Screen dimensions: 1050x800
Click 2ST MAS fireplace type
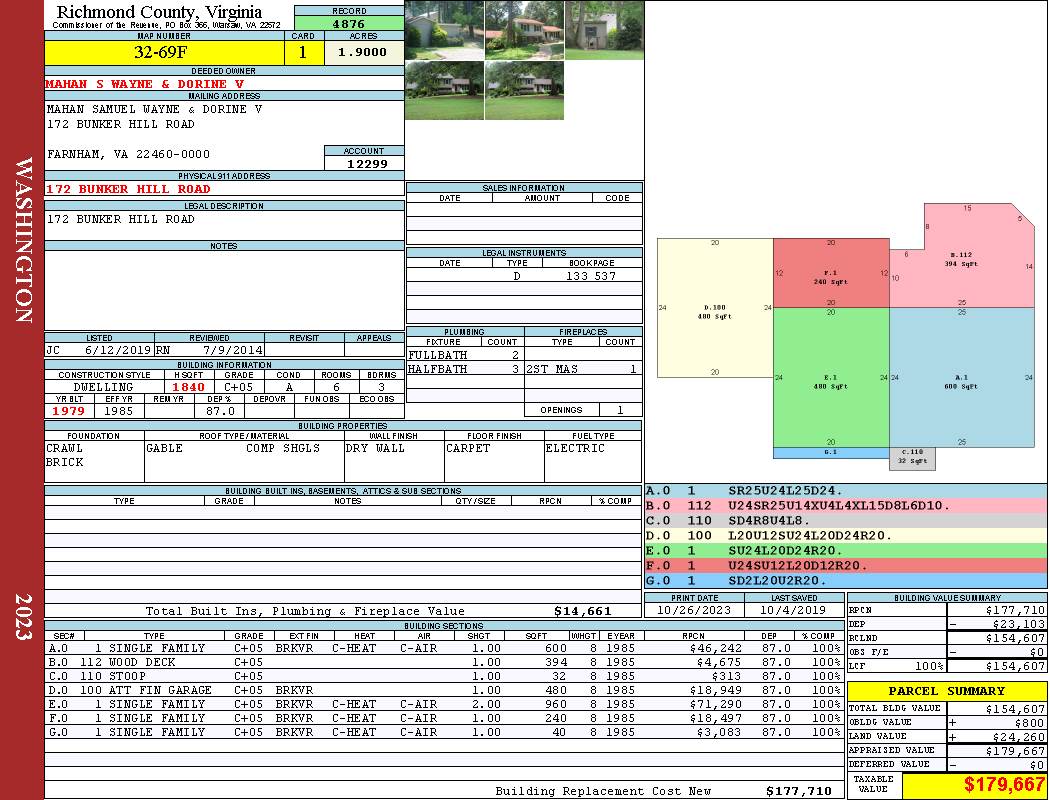pos(552,369)
